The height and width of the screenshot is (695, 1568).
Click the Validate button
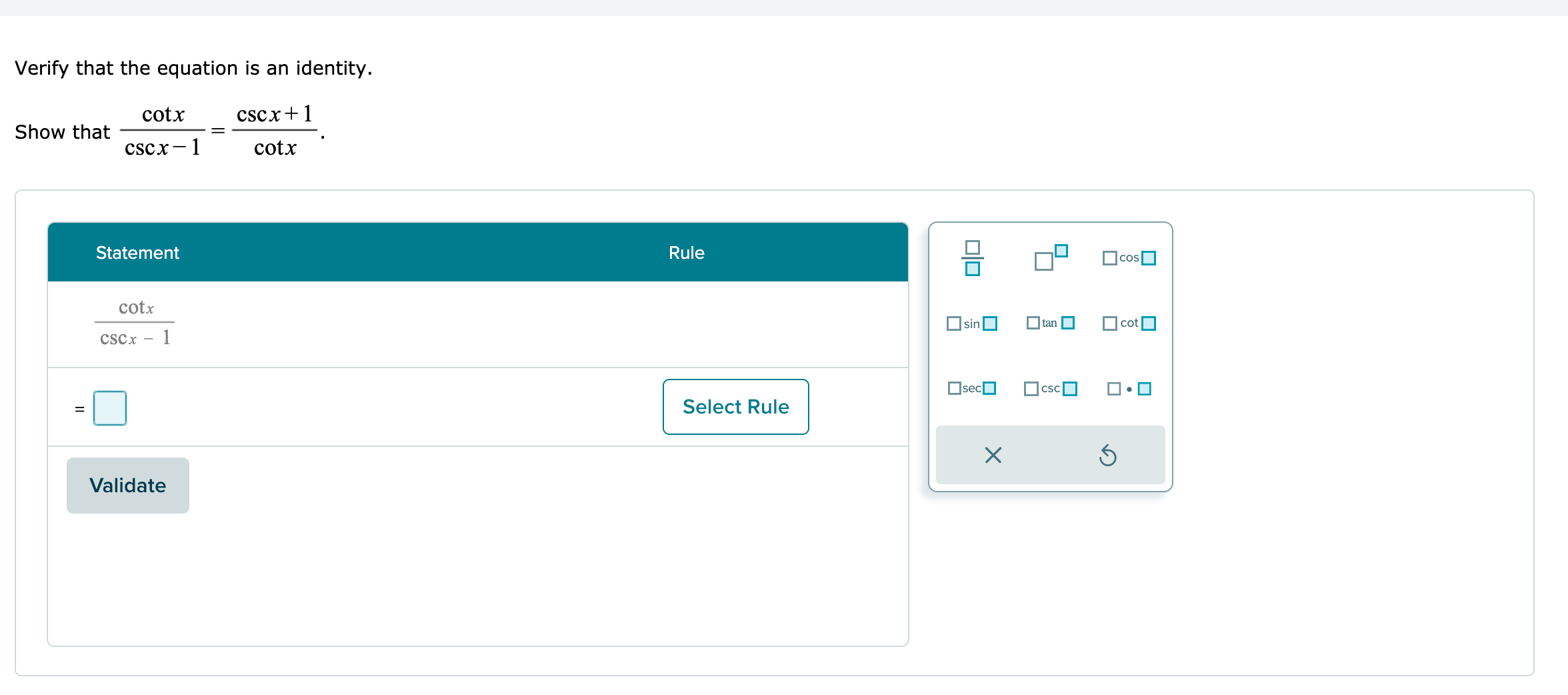127,485
